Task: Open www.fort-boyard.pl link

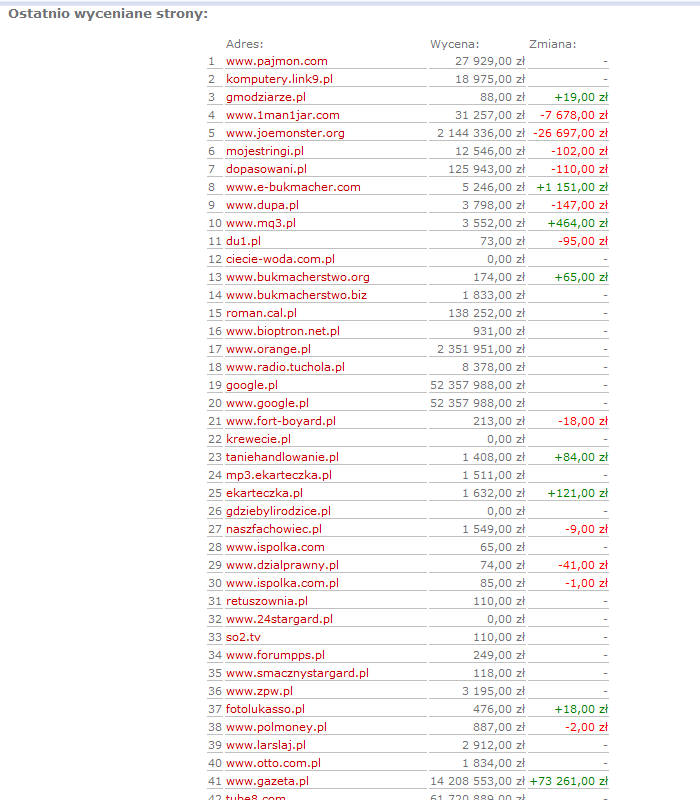Action: 281,421
